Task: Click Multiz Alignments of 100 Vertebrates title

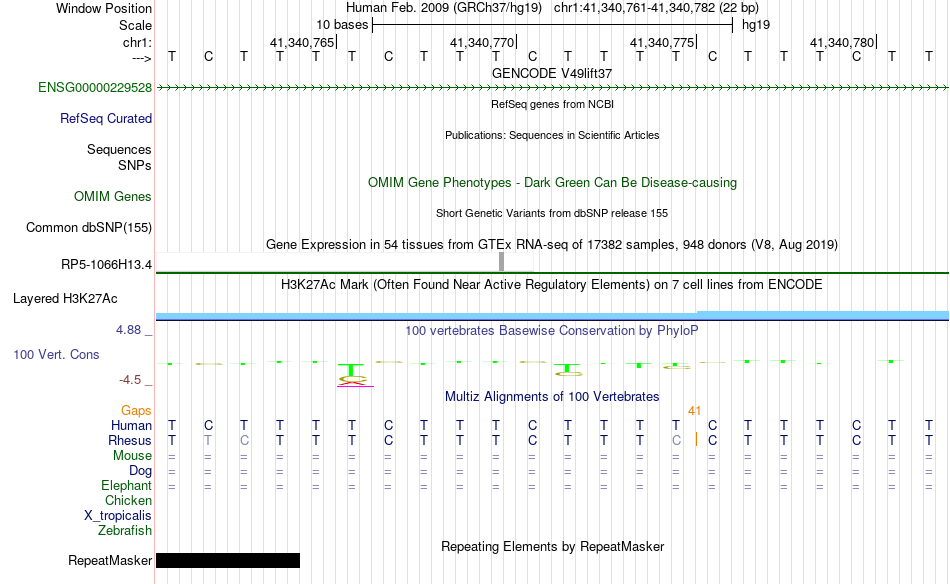Action: [x=552, y=397]
